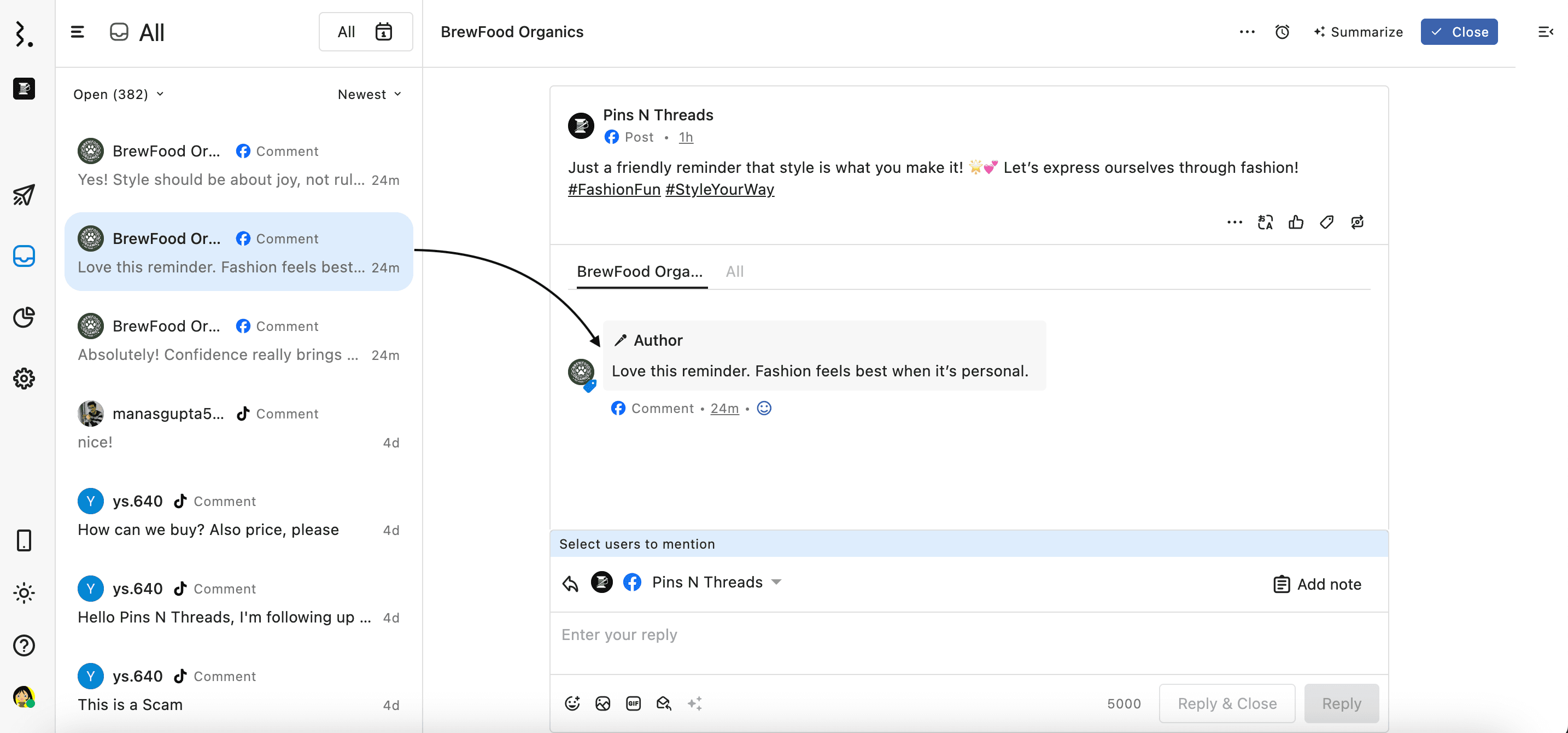Click the snooze alarm clock icon
This screenshot has height=733, width=1568.
click(1282, 32)
